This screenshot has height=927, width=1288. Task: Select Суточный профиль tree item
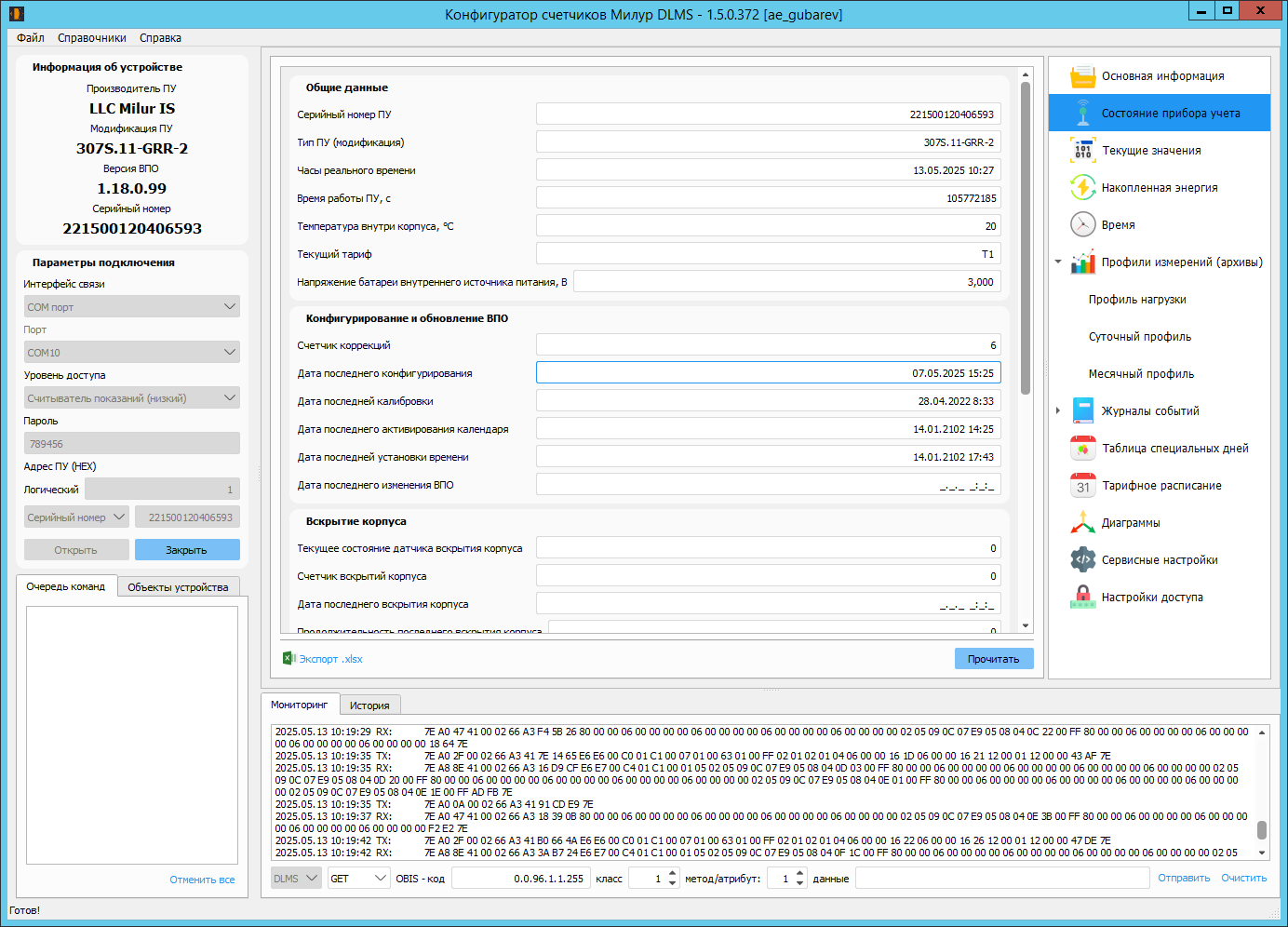tap(1140, 337)
